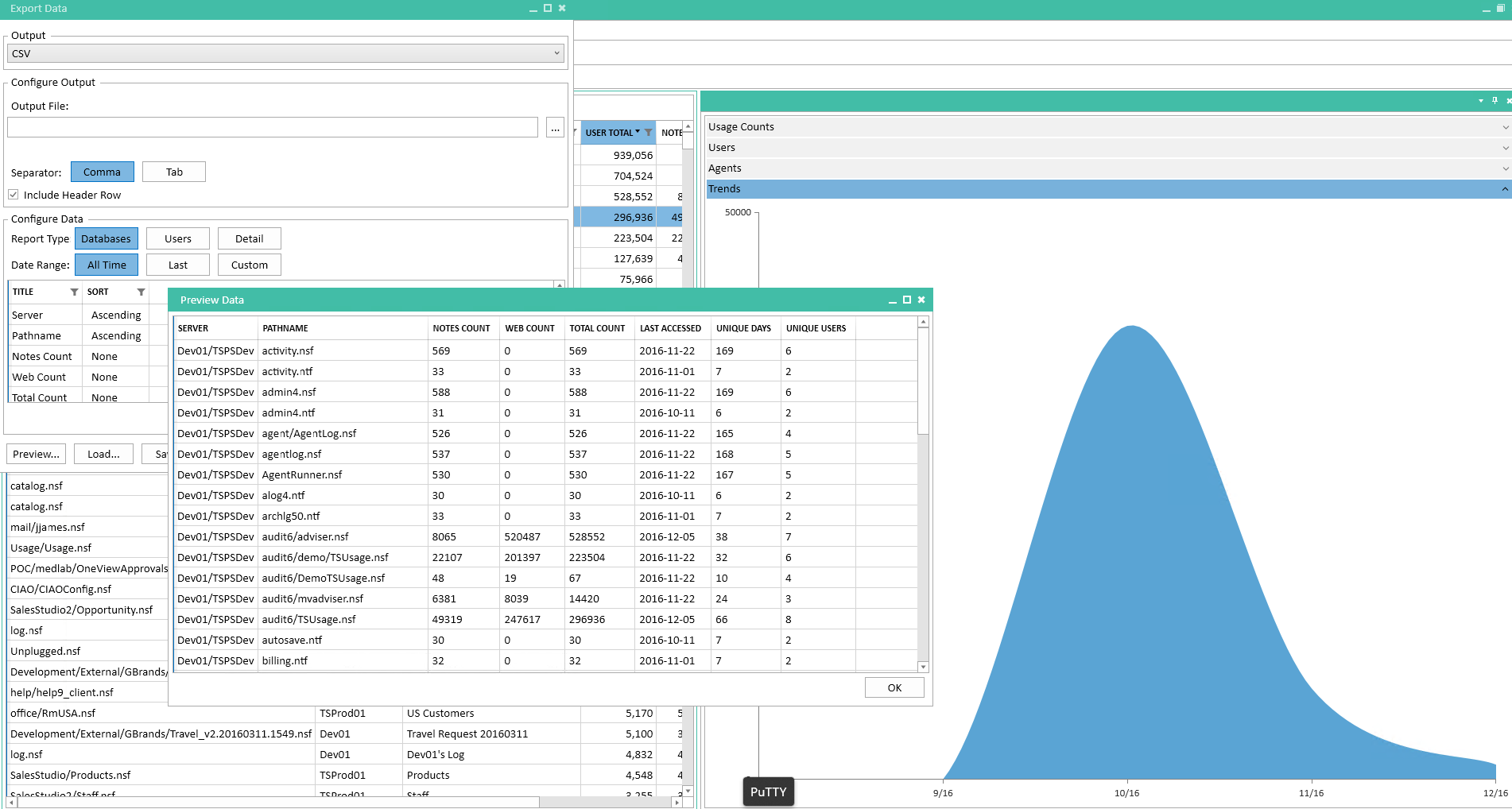The height and width of the screenshot is (809, 1512).
Task: Filter the TITLE column in sort grid
Action: [x=74, y=292]
